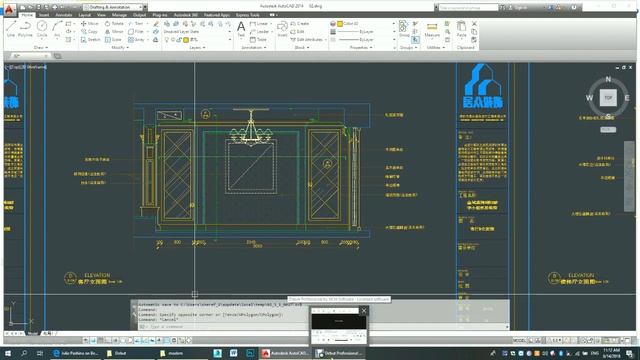The image size is (640, 360).
Task: Switch to the Manage ribbon tab
Action: 119,15
